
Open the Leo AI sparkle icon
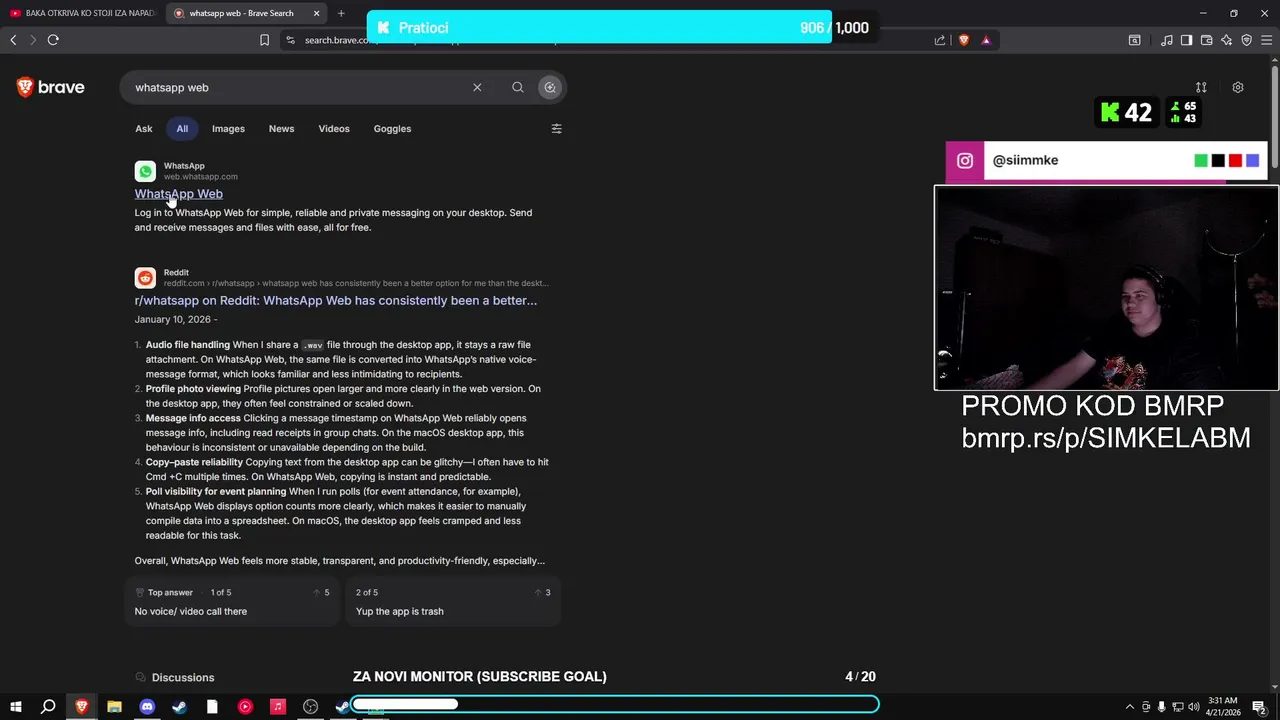(1227, 40)
